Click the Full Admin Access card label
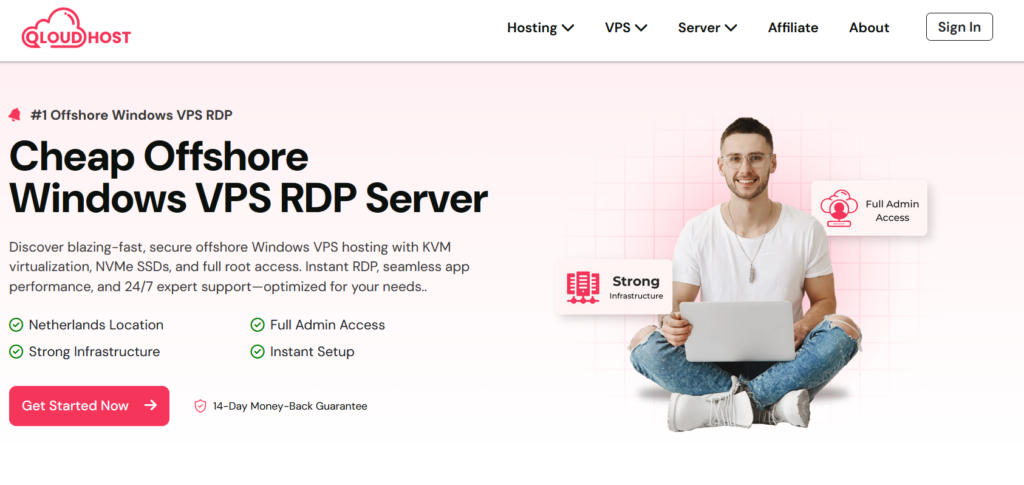This screenshot has width=1024, height=485. (892, 211)
